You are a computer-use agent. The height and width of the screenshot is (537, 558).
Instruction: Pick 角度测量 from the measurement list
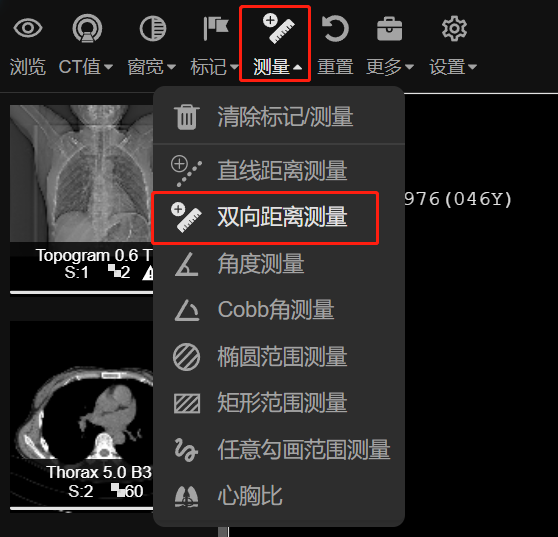(x=279, y=264)
